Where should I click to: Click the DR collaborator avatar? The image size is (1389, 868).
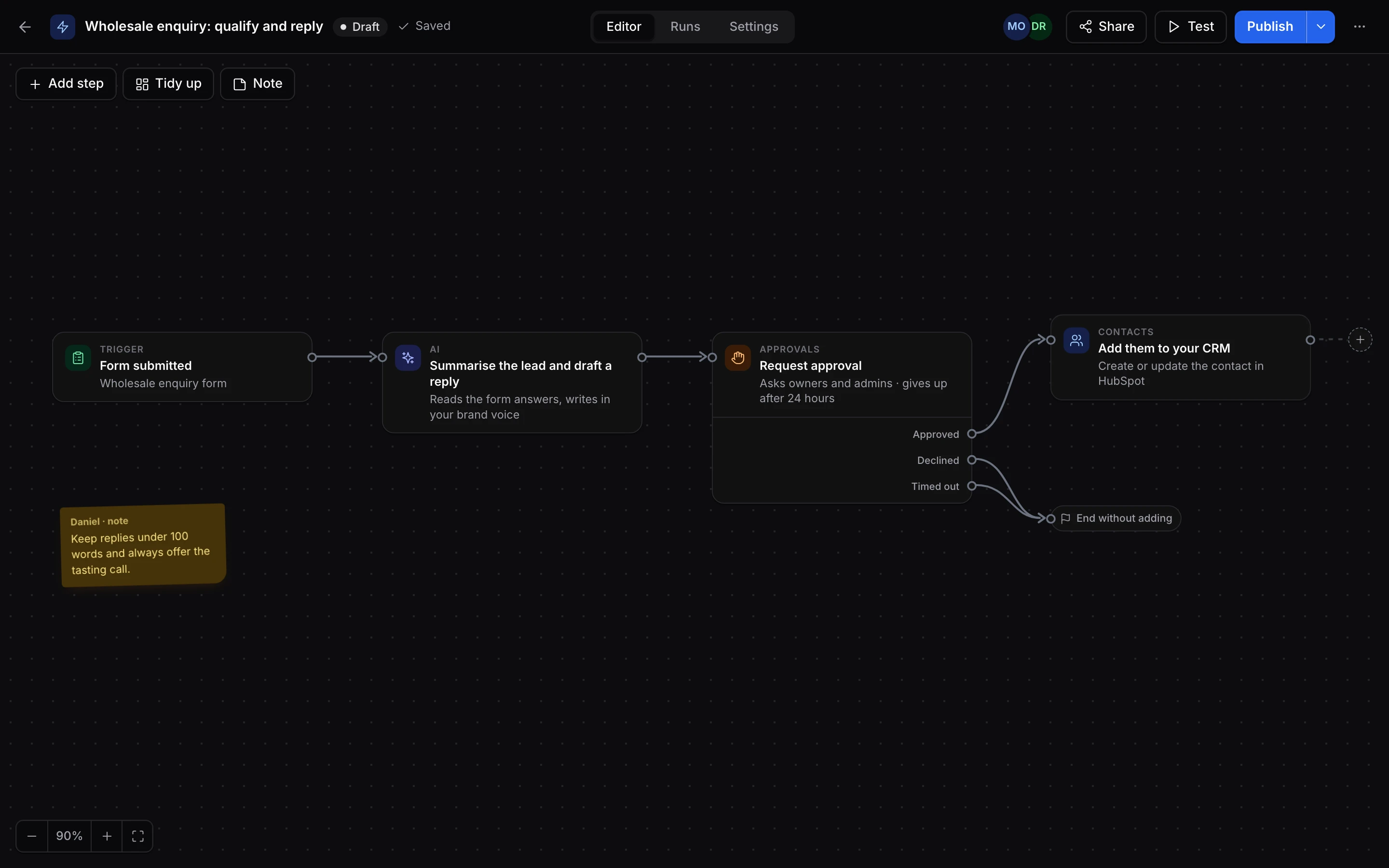1040,27
